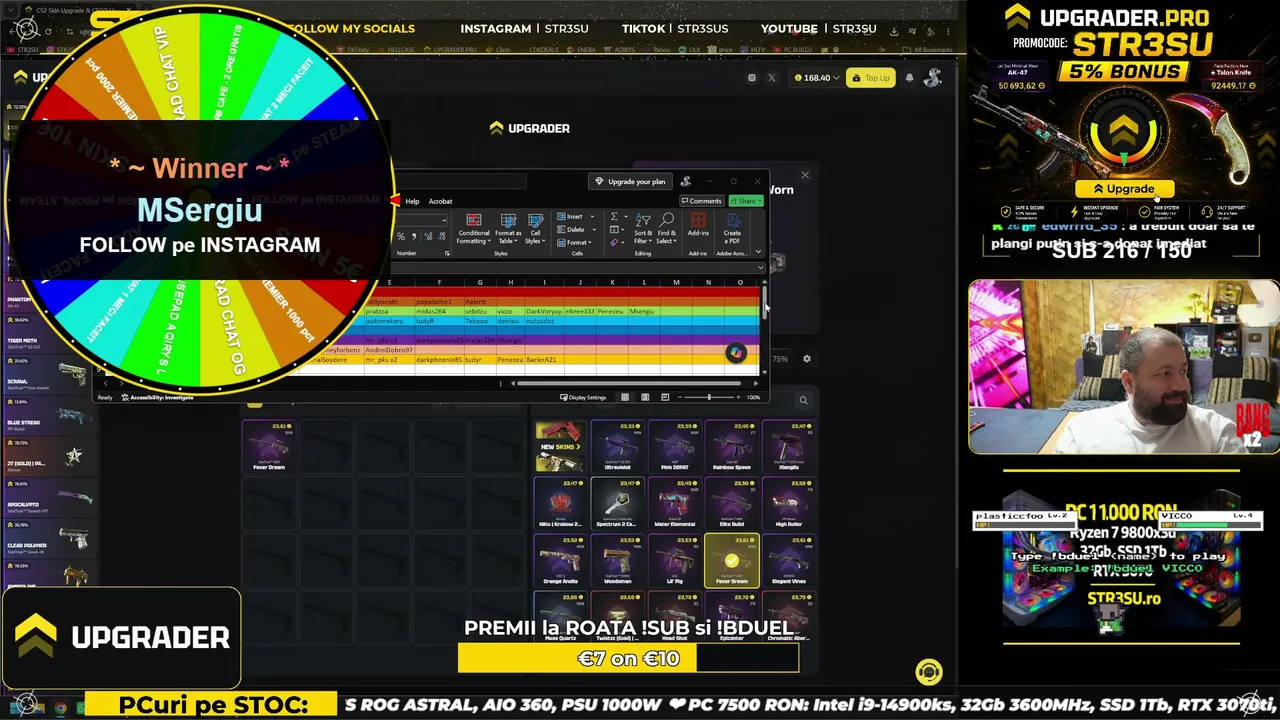Open Find & Select in Excel
Image resolution: width=1280 pixels, height=720 pixels.
pos(667,229)
